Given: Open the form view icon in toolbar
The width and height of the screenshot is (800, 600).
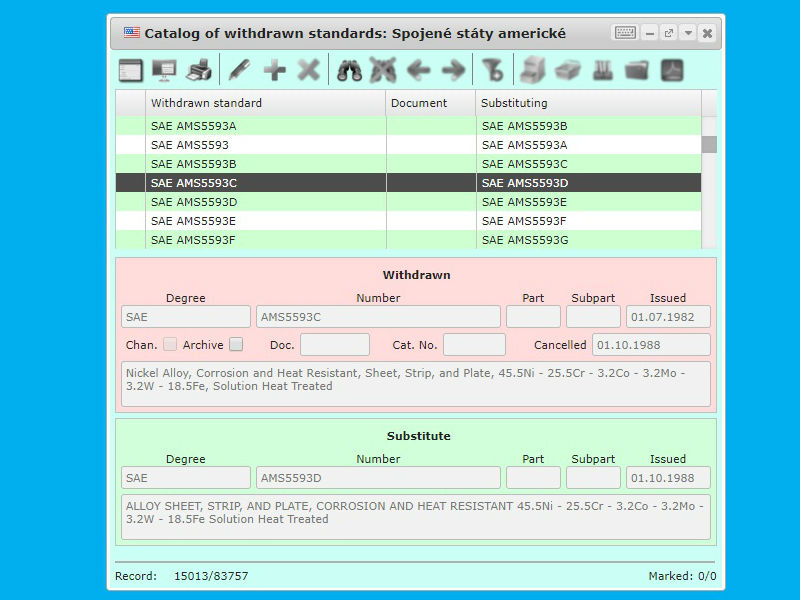Looking at the screenshot, I should pyautogui.click(x=131, y=70).
